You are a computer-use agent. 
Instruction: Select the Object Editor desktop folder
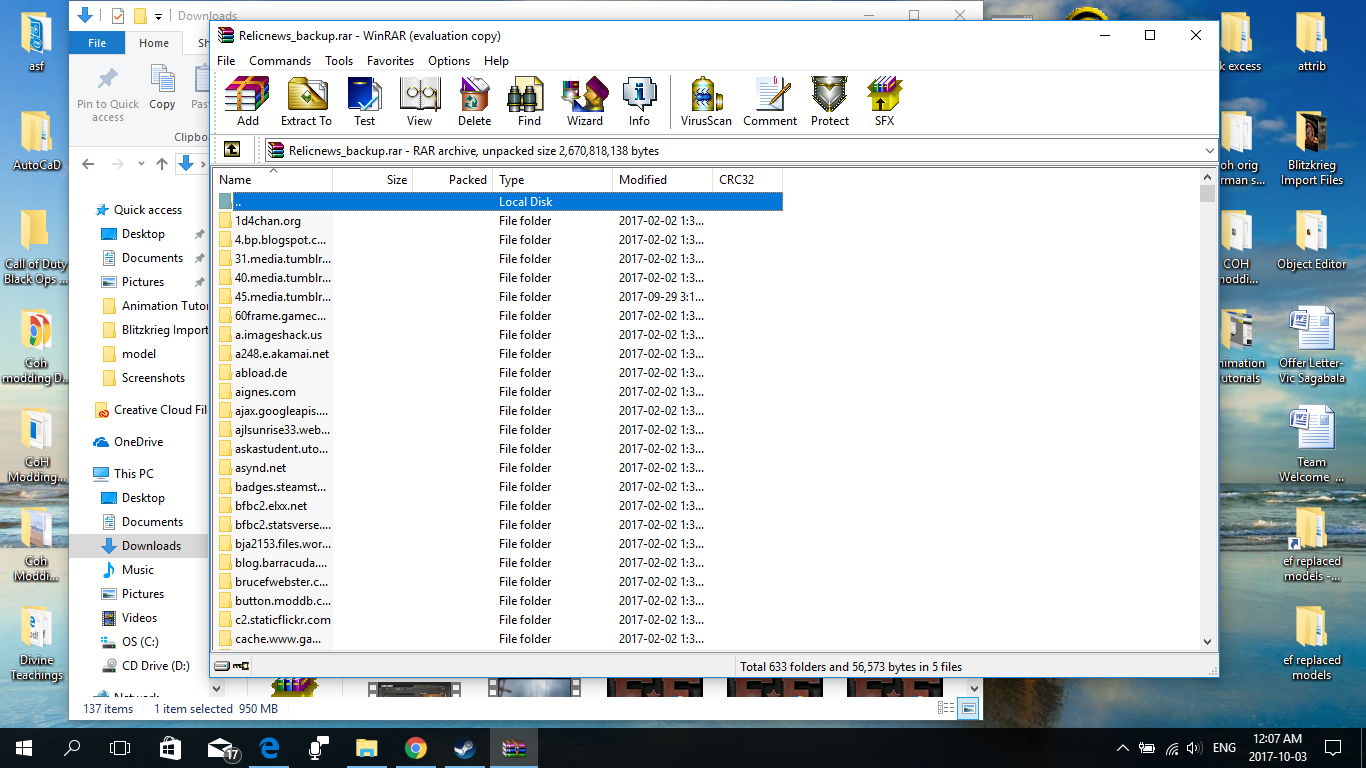[x=1311, y=240]
